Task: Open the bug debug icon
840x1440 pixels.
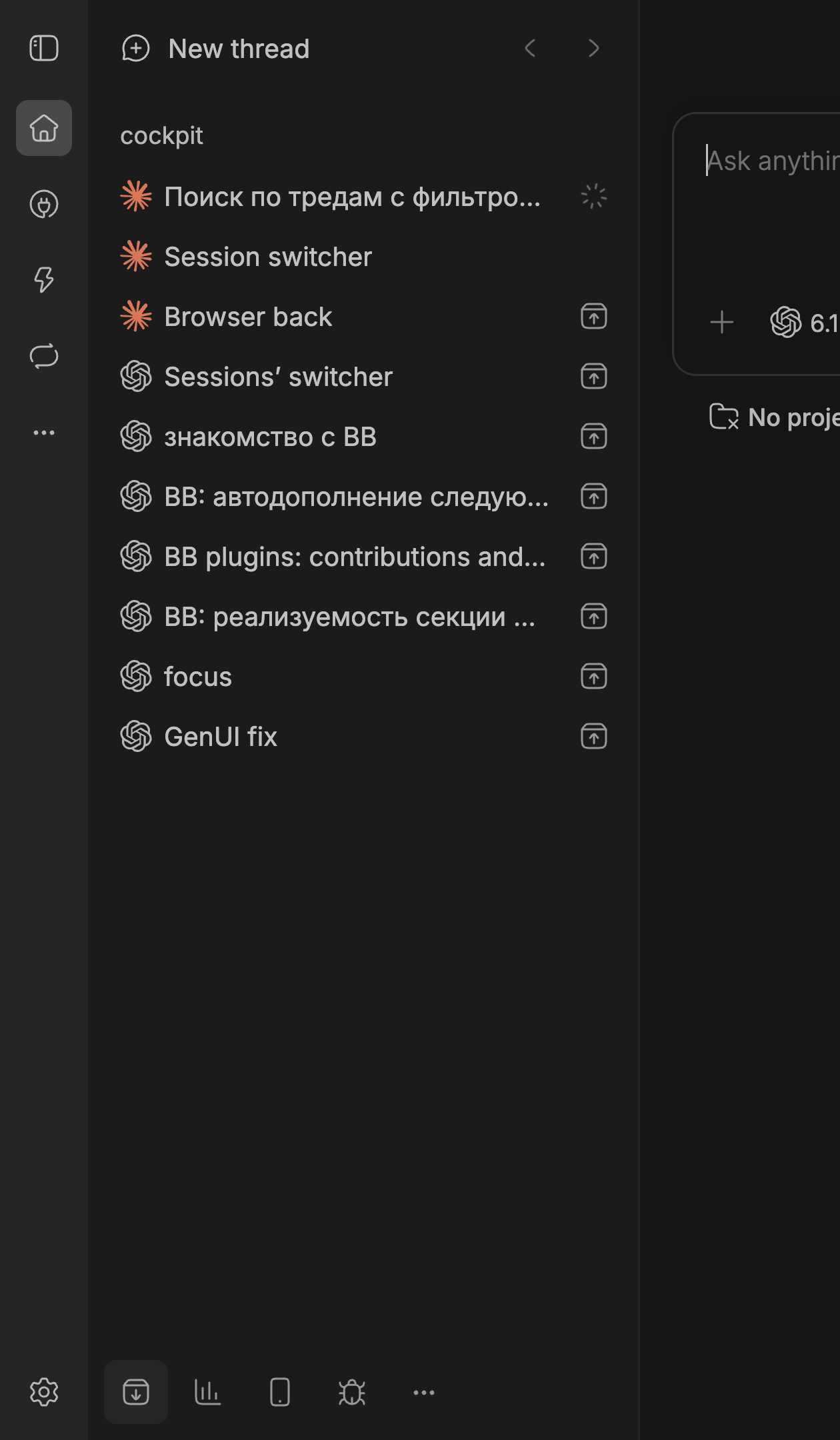Action: point(352,1392)
